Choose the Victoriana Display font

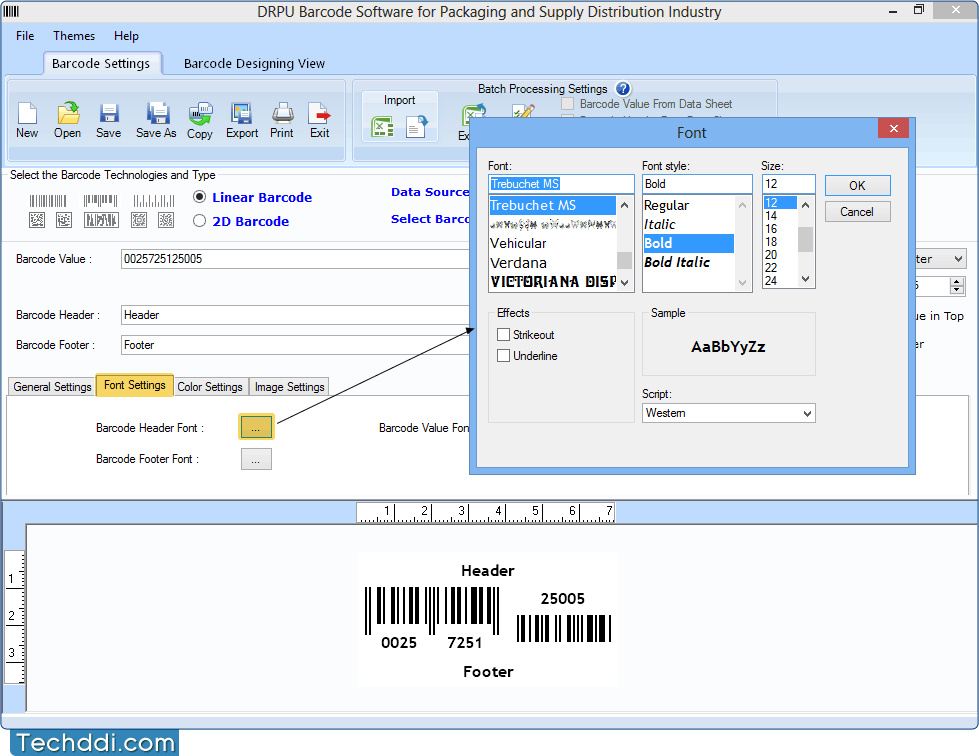[553, 282]
